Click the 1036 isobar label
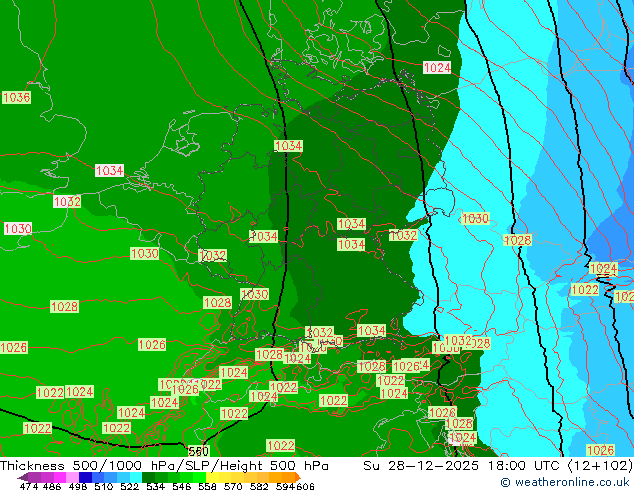Viewport: 634px width, 490px height. tap(16, 97)
